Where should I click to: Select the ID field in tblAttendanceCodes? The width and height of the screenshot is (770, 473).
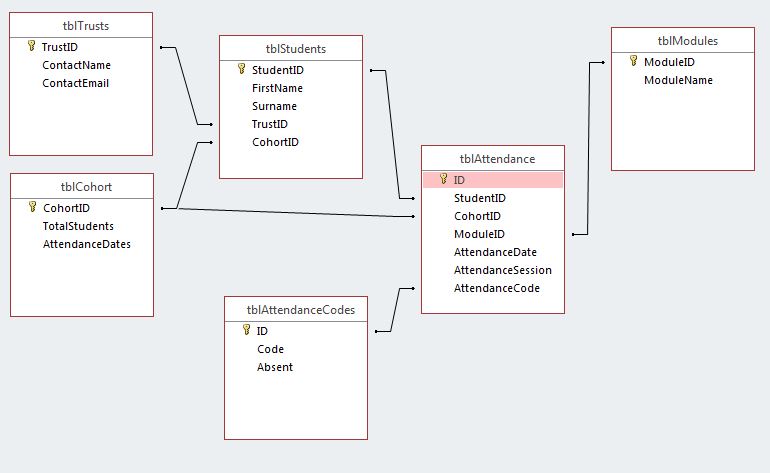point(262,331)
